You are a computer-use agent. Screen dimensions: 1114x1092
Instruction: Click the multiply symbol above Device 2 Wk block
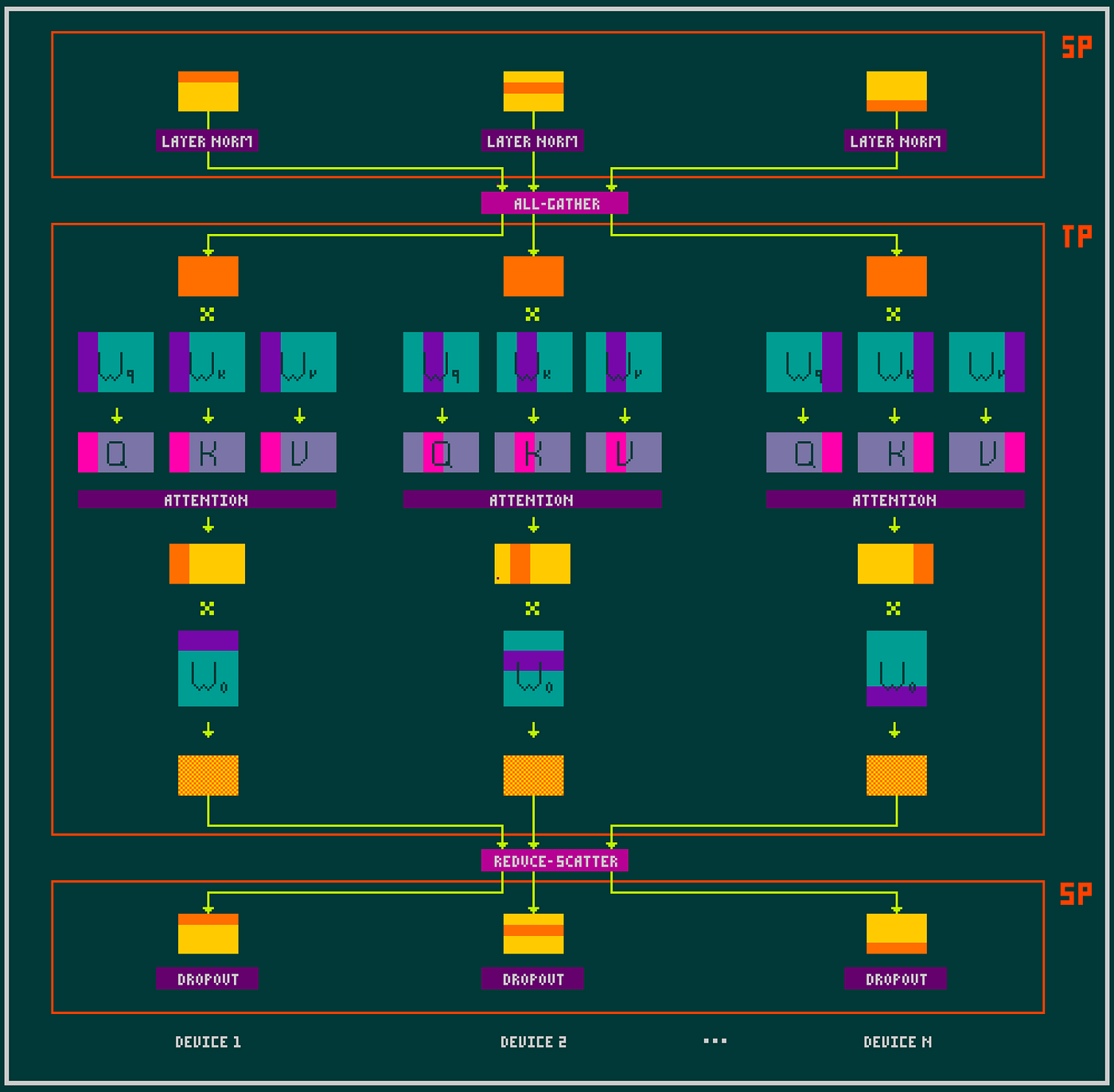(x=532, y=314)
